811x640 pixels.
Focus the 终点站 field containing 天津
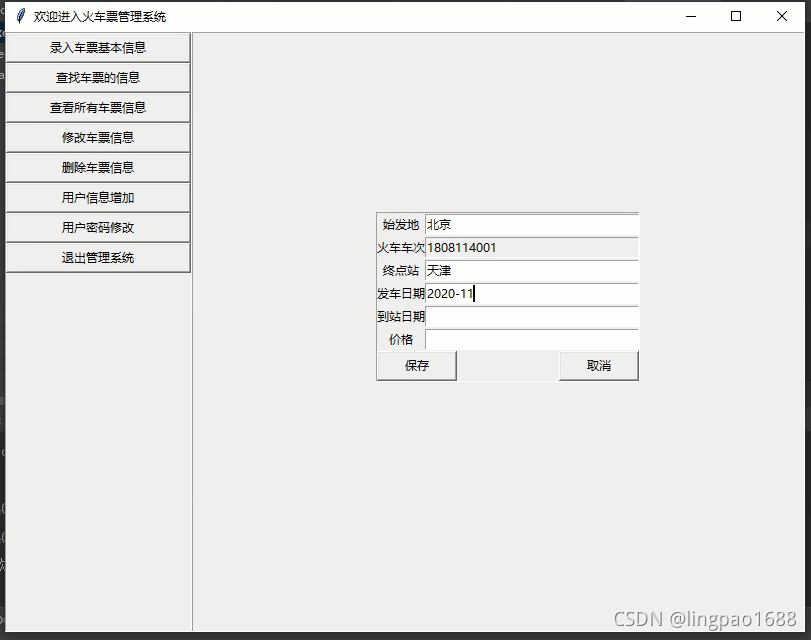[x=532, y=271]
